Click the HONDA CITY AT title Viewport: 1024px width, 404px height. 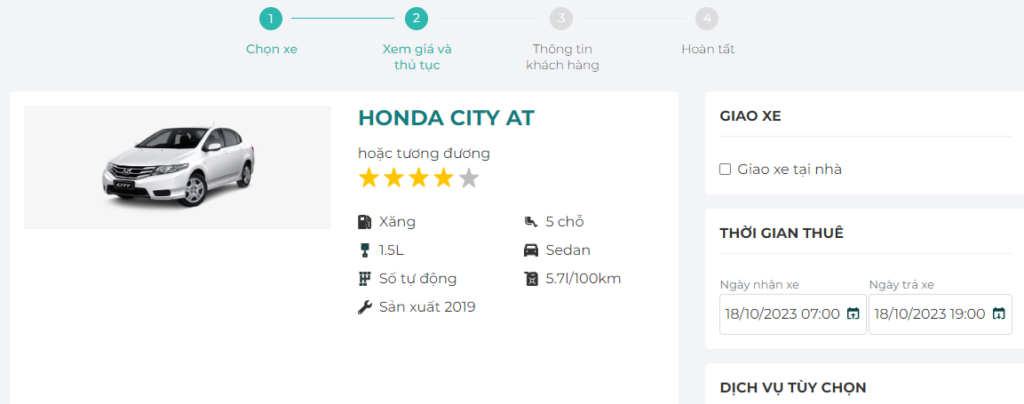[446, 118]
